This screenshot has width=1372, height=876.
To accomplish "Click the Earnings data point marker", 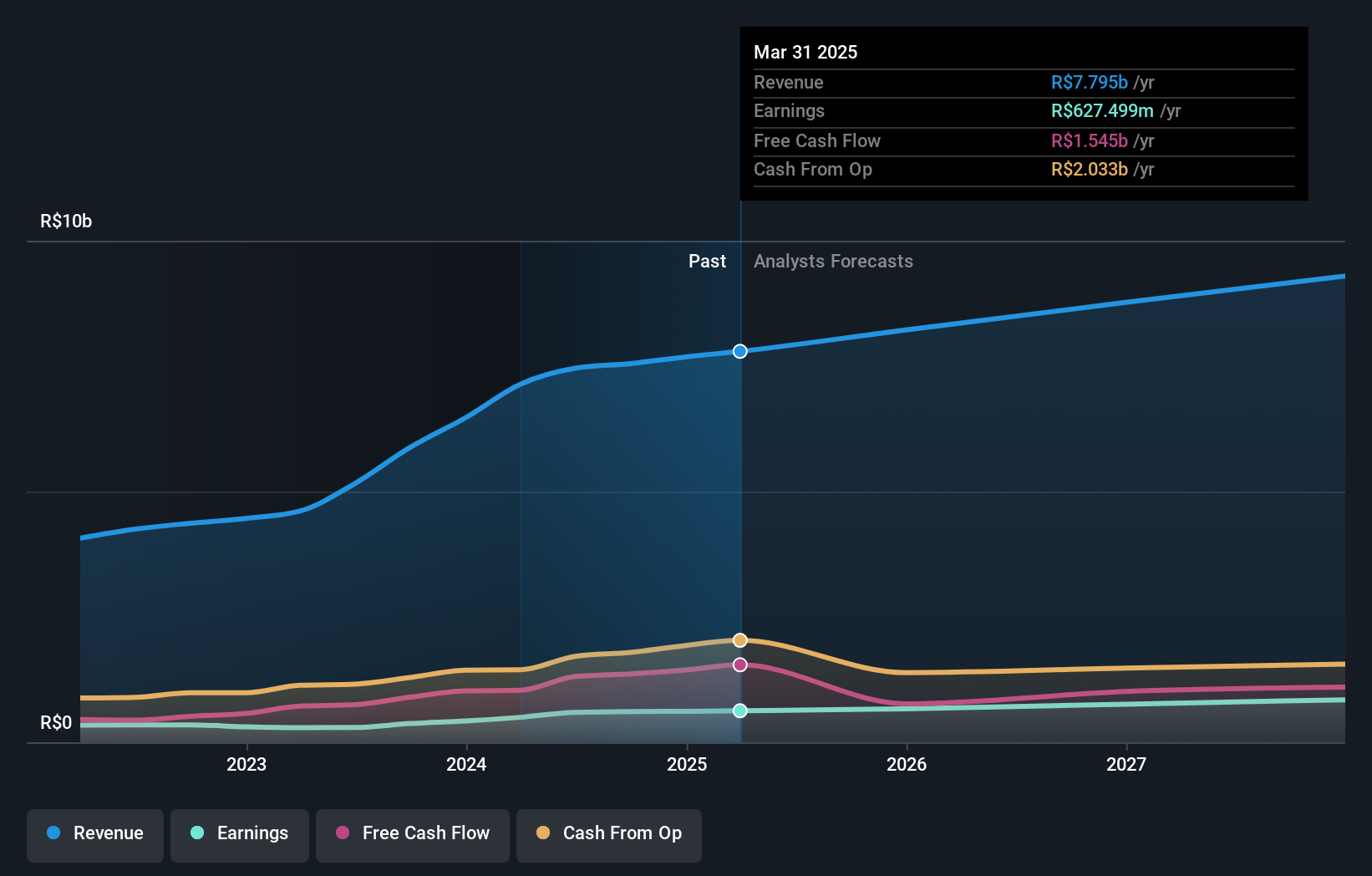I will coord(740,710).
